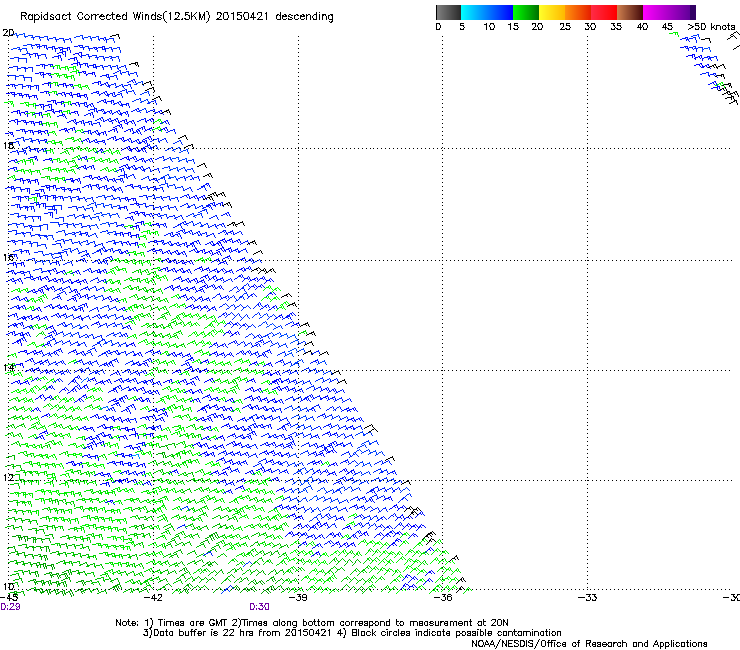Click the longitude label '-36' on the bottom axis
The width and height of the screenshot is (740, 650).
(443, 597)
